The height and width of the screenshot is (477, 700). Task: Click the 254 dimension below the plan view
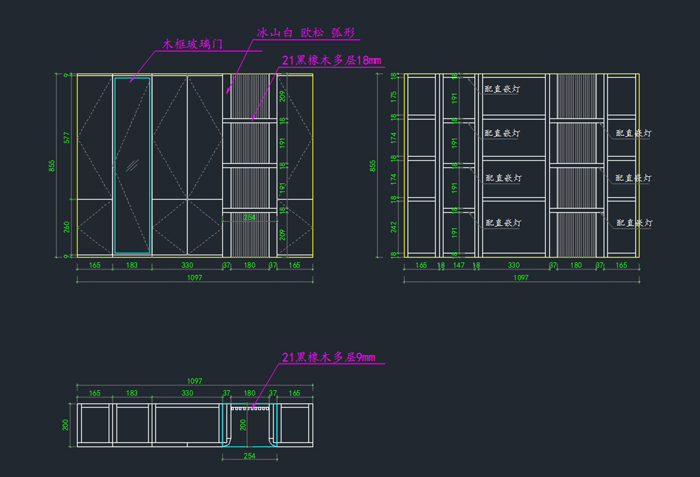click(250, 455)
